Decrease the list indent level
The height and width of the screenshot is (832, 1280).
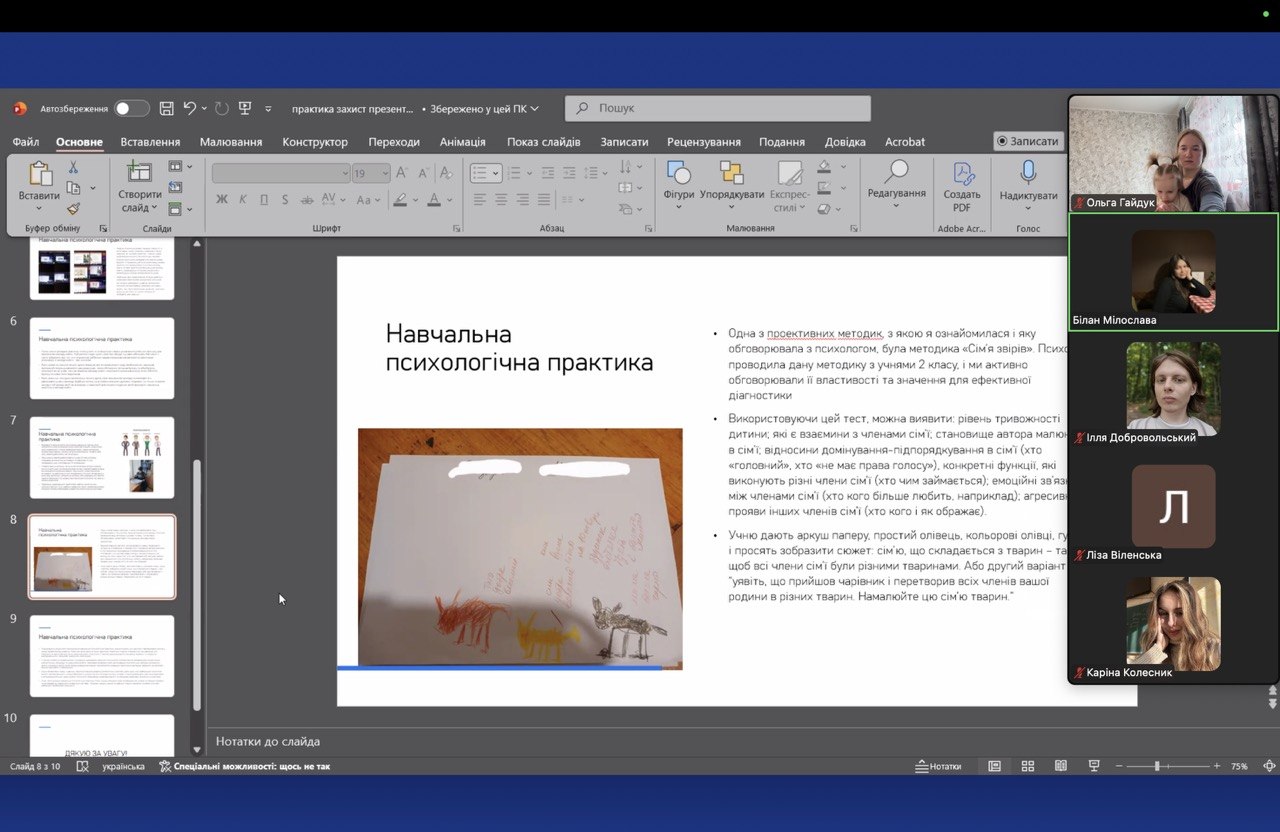(546, 172)
